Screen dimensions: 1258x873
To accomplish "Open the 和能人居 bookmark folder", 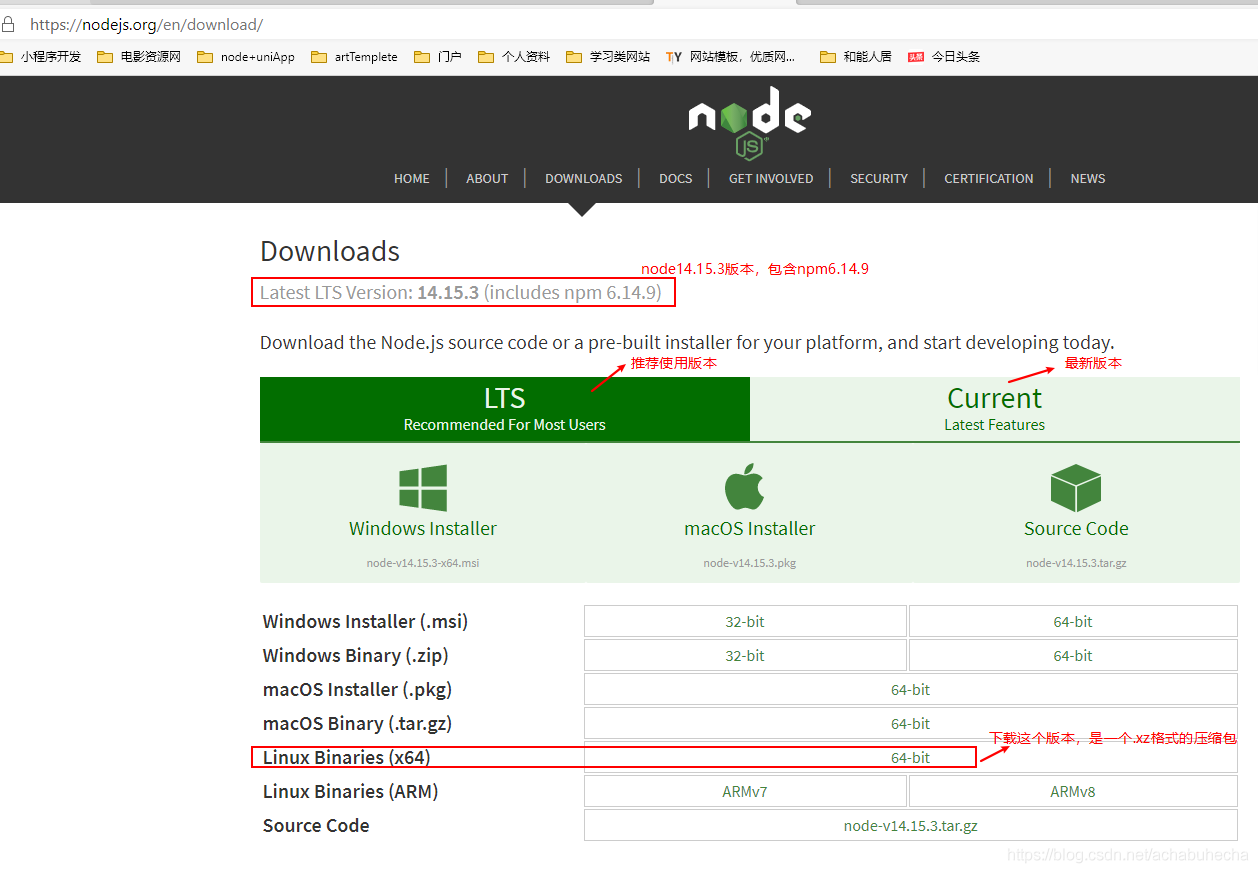I will [x=856, y=57].
